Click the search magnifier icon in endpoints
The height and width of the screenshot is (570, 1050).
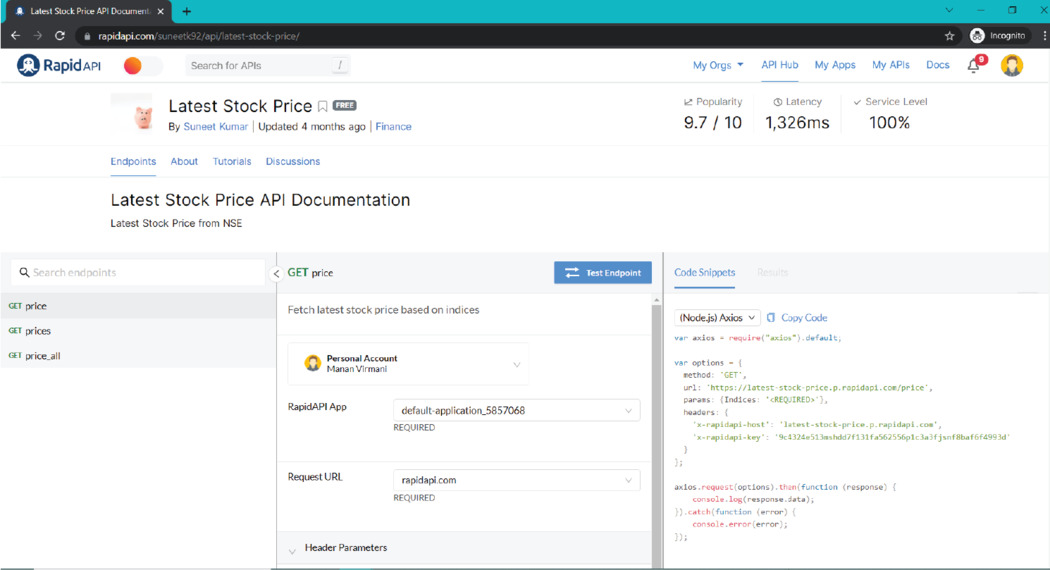click(x=24, y=273)
